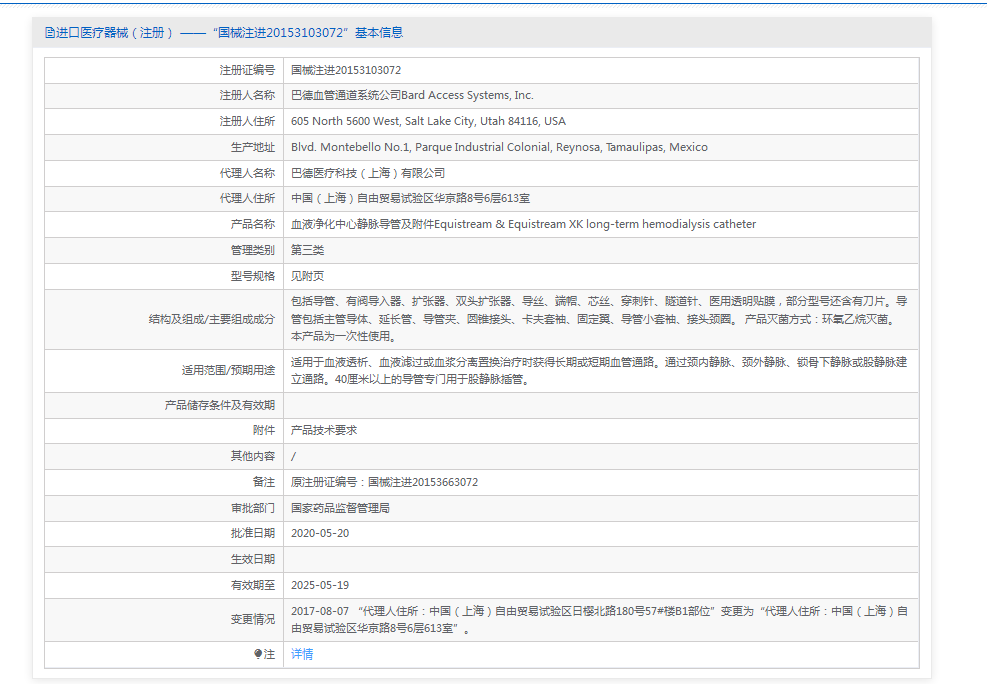Select the 审批部门 label
The width and height of the screenshot is (987, 684).
click(253, 508)
